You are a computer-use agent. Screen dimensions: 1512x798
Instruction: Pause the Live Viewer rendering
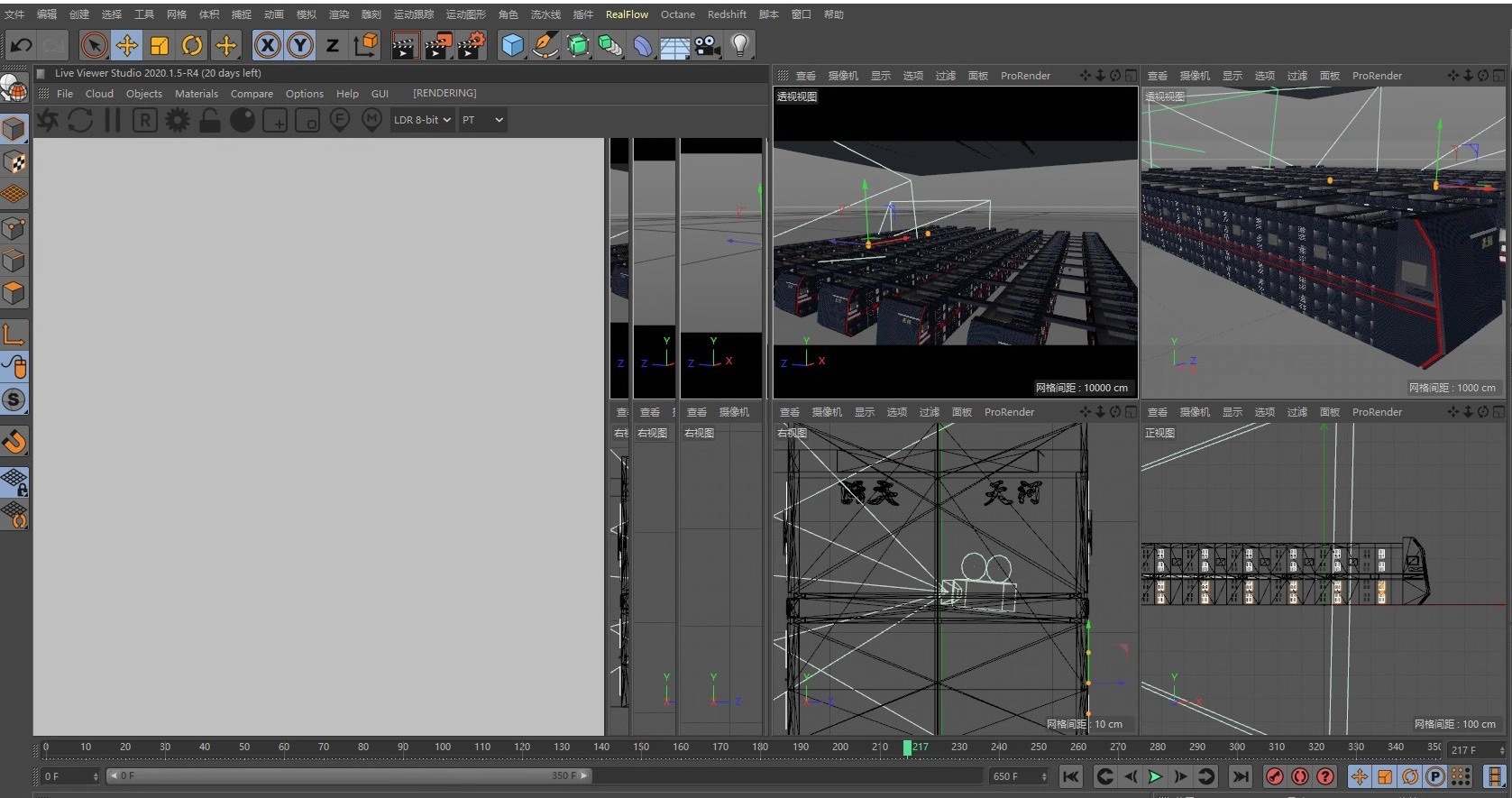click(x=113, y=120)
